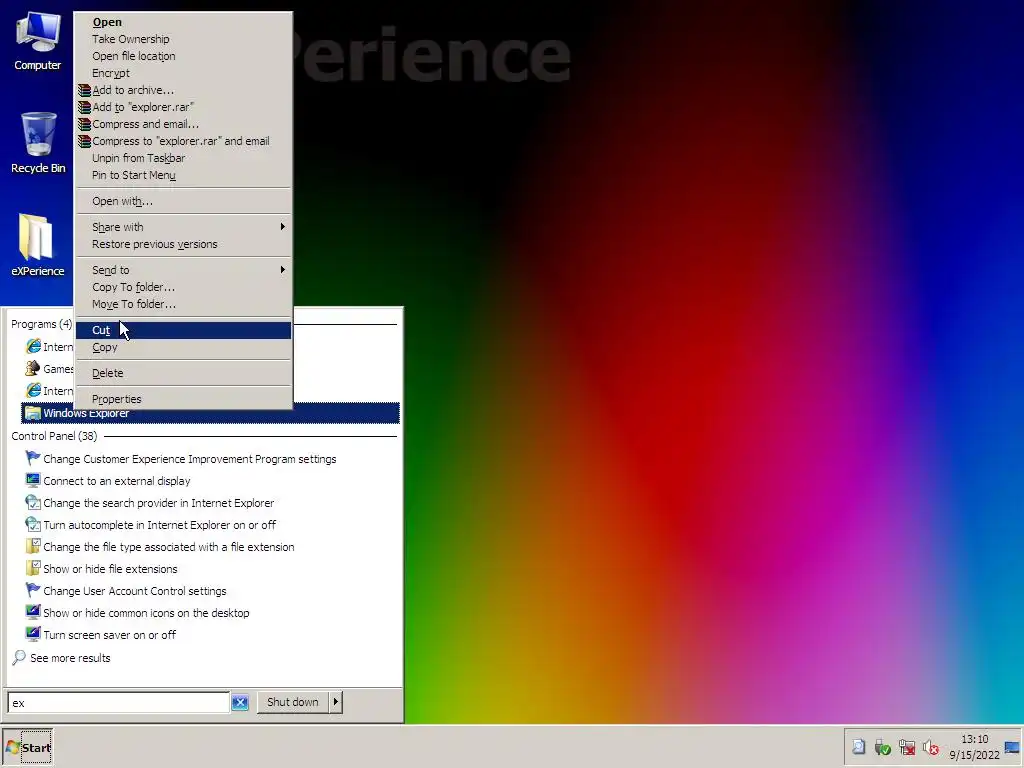Click the flag icon beside Customer Experience Improvement settings
Screen dimensions: 1024x768
[33, 458]
